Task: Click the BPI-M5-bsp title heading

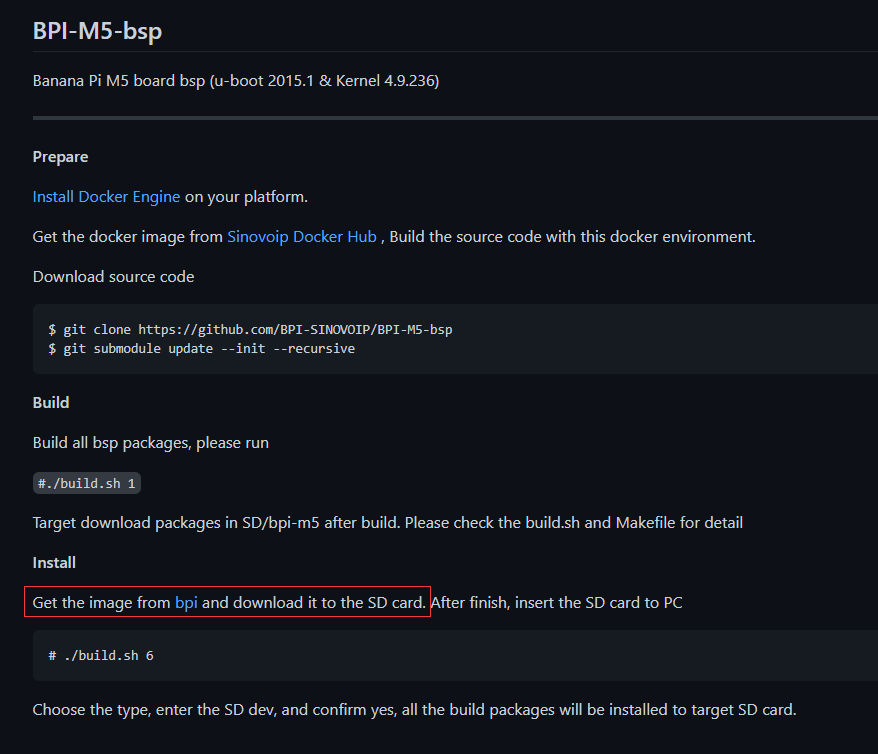Action: [97, 31]
